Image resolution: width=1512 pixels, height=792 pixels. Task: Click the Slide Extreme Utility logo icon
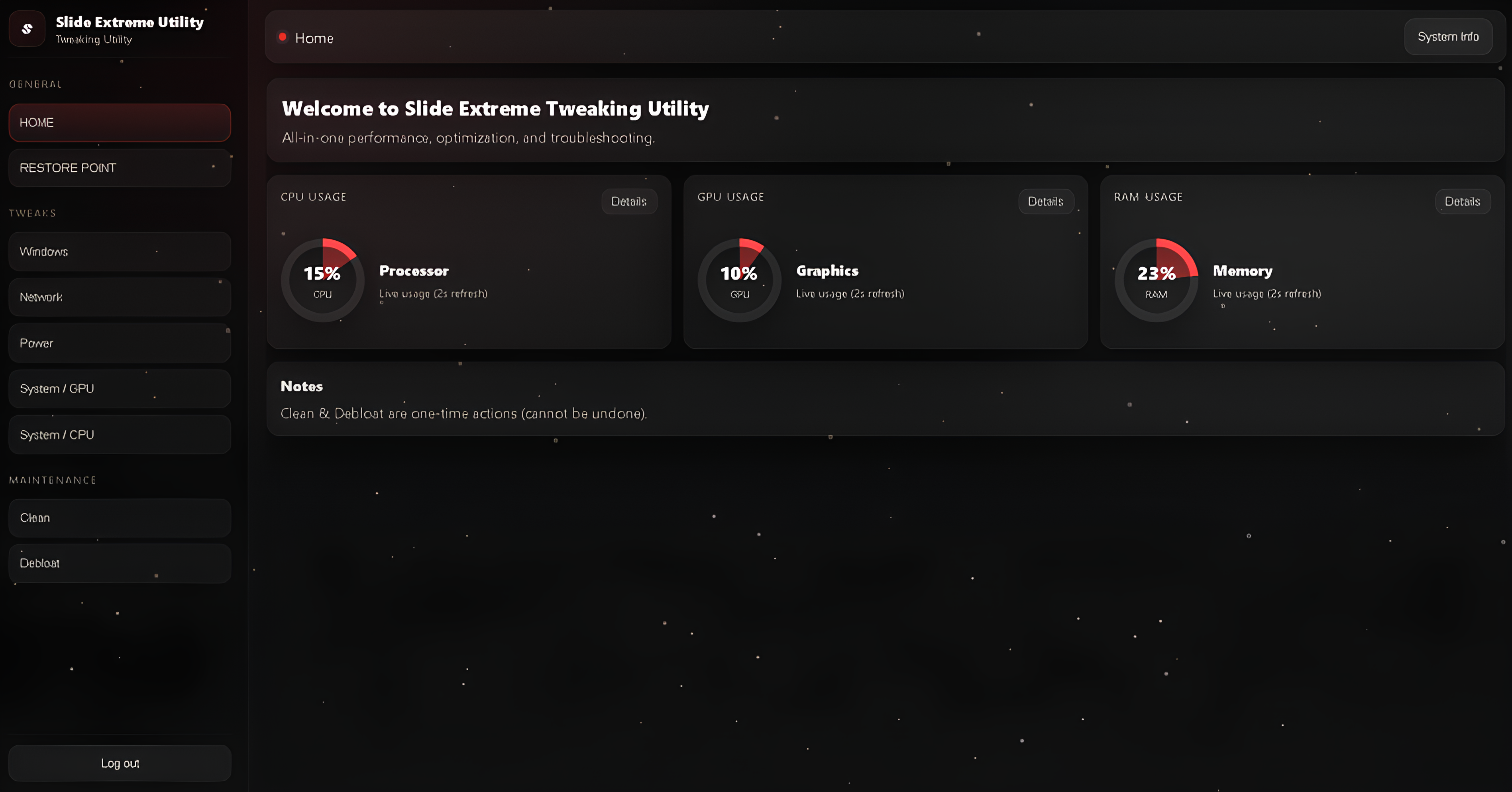[x=27, y=29]
